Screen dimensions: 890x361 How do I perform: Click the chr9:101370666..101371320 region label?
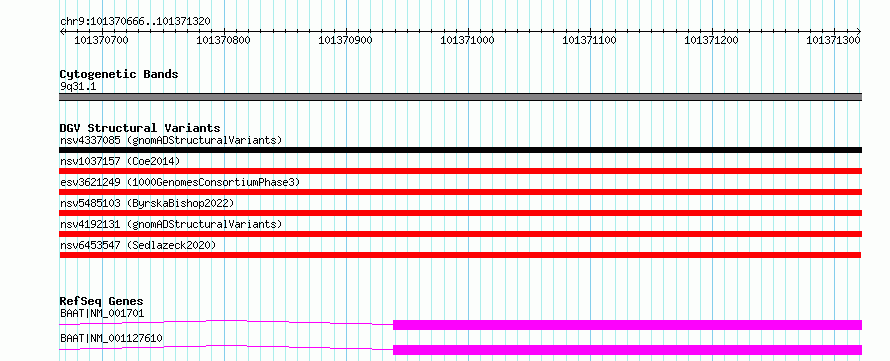pyautogui.click(x=135, y=22)
